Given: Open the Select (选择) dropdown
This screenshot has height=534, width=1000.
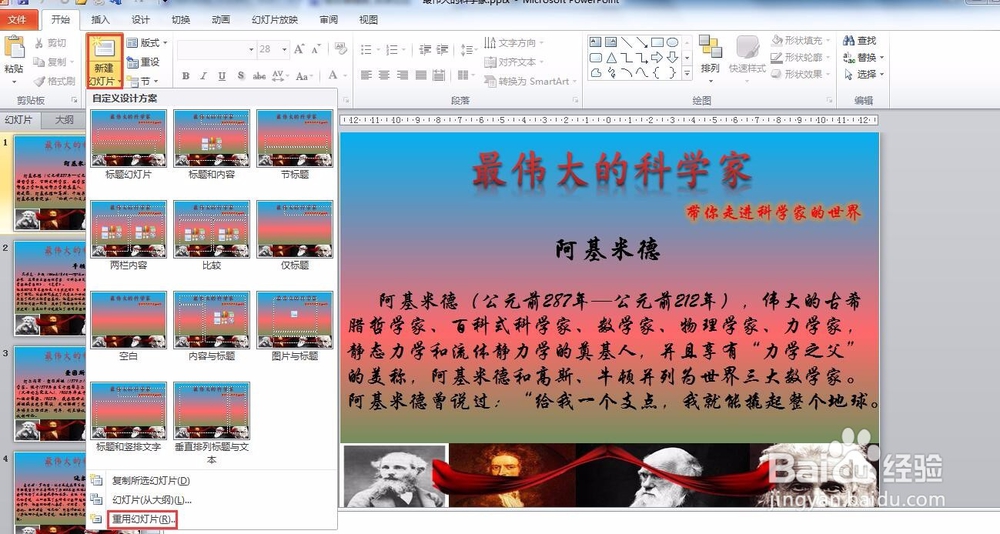Looking at the screenshot, I should pos(864,74).
